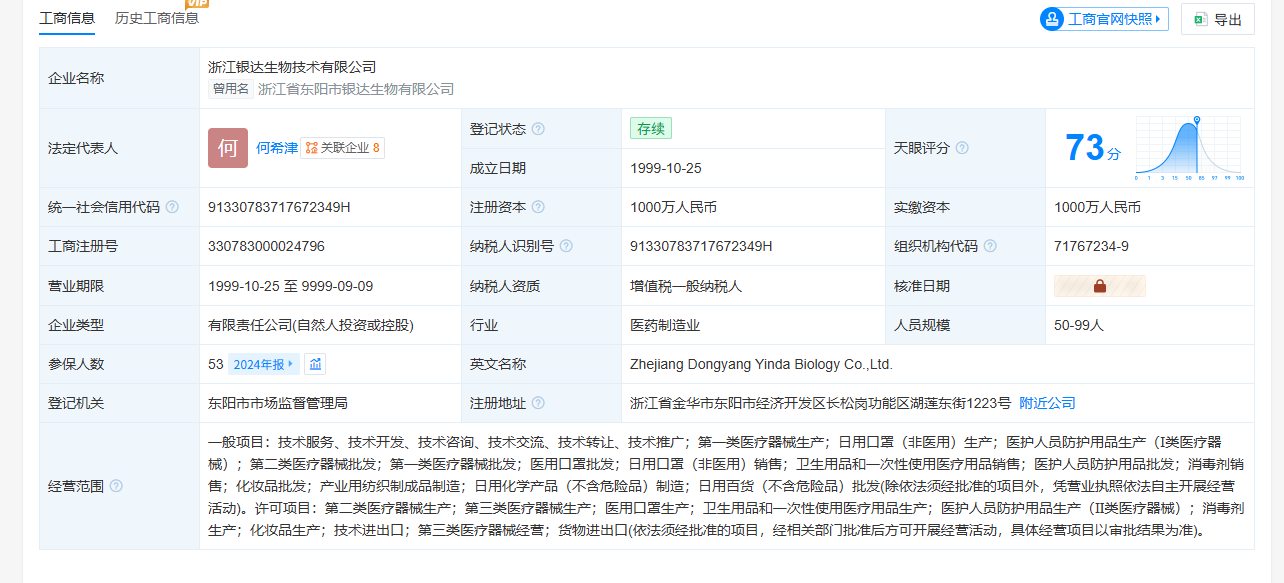Click help icon beside 注册资本

(x=538, y=207)
